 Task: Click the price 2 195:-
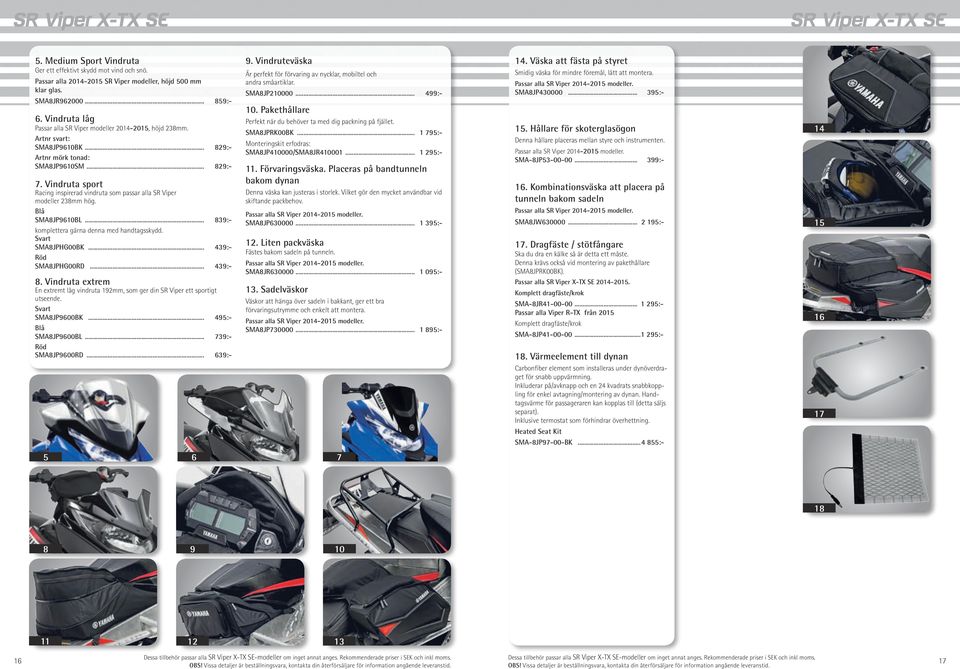click(x=652, y=222)
